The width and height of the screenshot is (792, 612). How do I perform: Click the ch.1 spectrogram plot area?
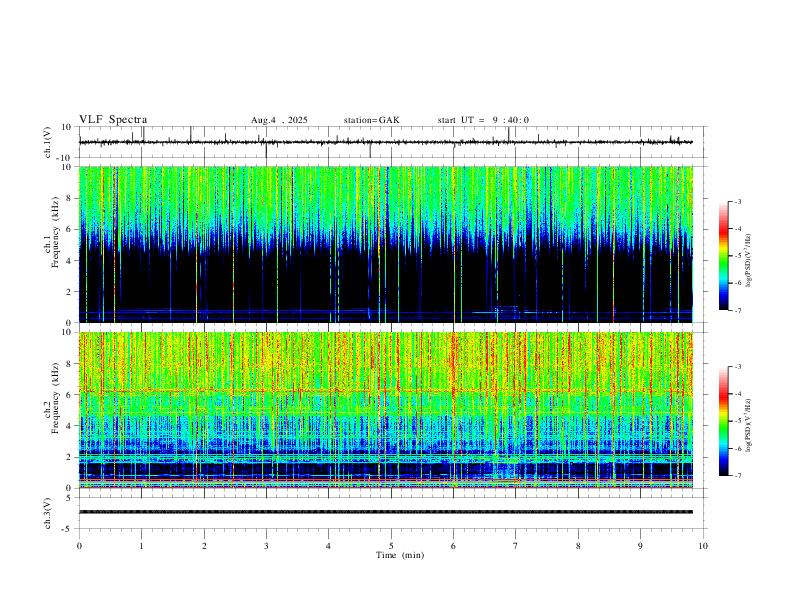tap(386, 244)
